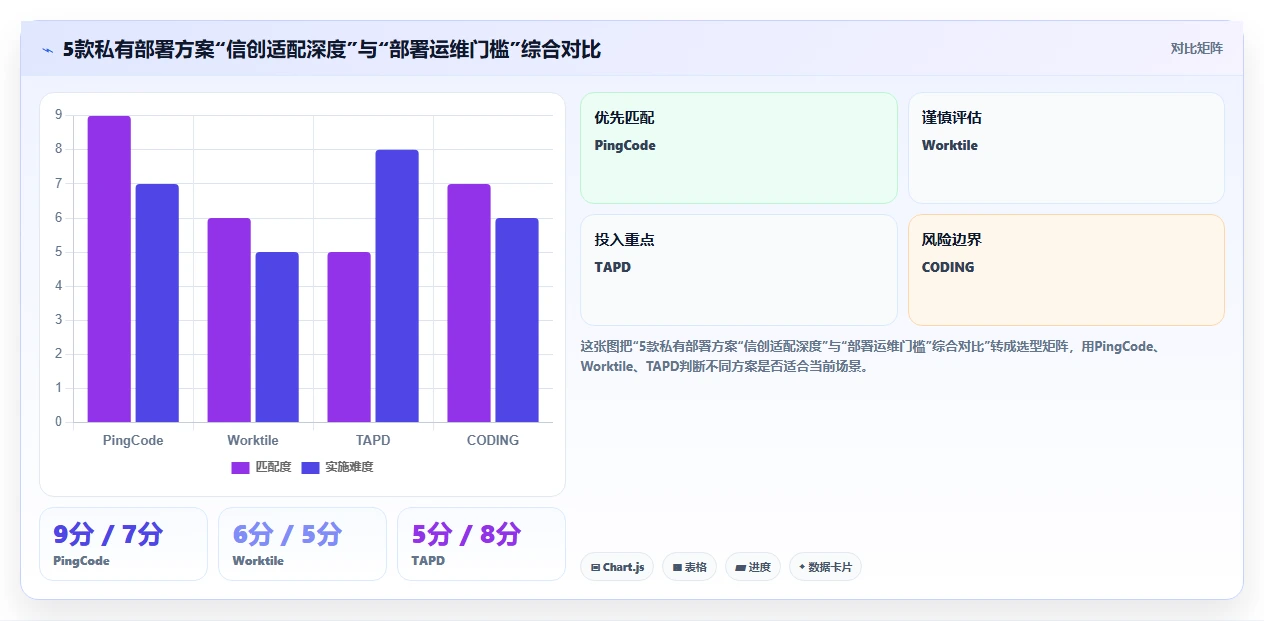Screen dimensions: 1264x621
Task: Open the 谨慎评估 Worktile card
Action: (1066, 148)
